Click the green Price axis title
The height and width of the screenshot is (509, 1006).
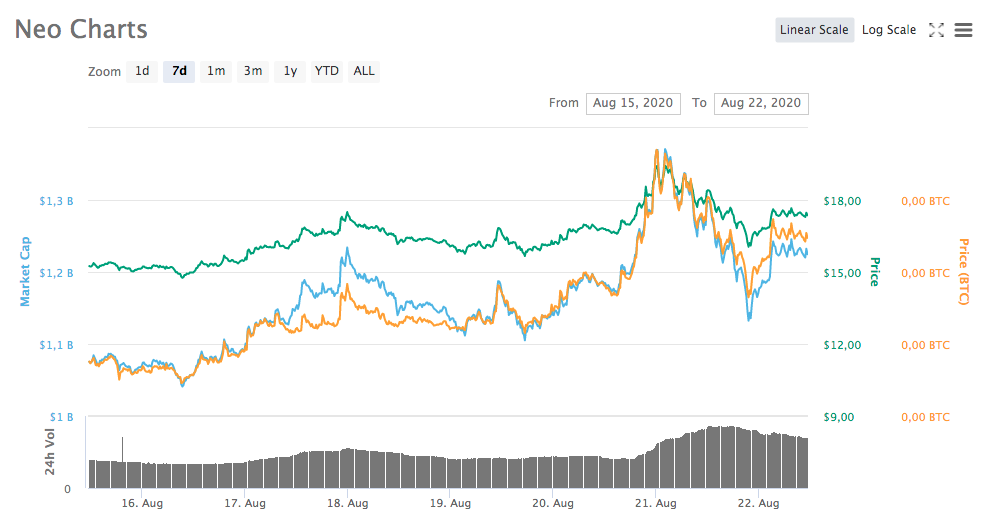coord(874,272)
